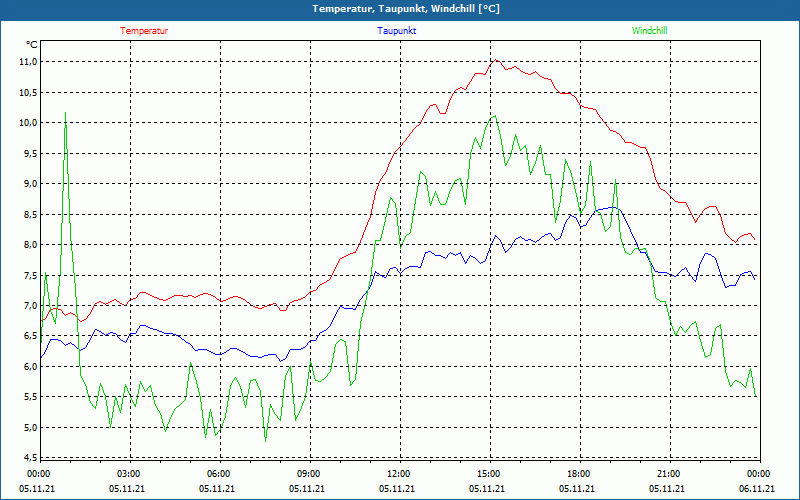Click the 09:00 time axis label
Image resolution: width=800 pixels, height=500 pixels.
point(309,474)
